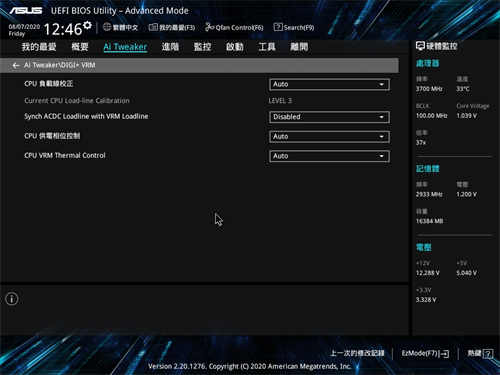The width and height of the screenshot is (500, 375).
Task: Open CPU load-line calibration dropdown
Action: tap(329, 84)
